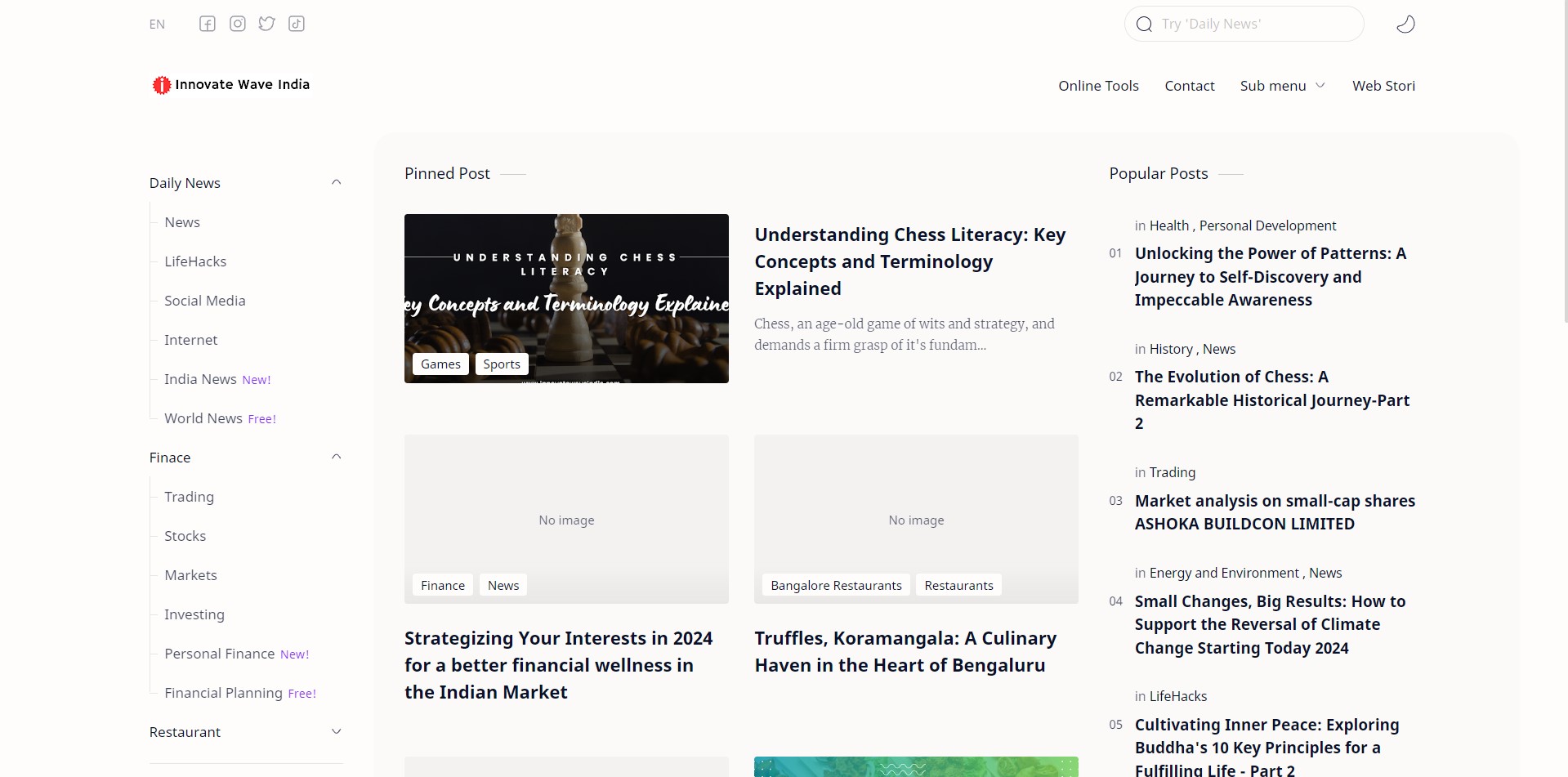Click the Innovate Wave India logo
This screenshot has width=1568, height=777.
[231, 85]
